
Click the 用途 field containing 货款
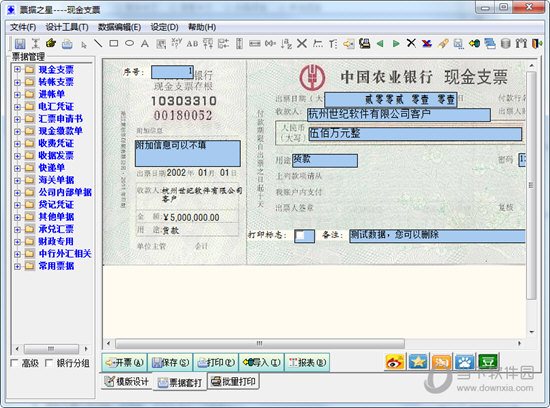325,160
